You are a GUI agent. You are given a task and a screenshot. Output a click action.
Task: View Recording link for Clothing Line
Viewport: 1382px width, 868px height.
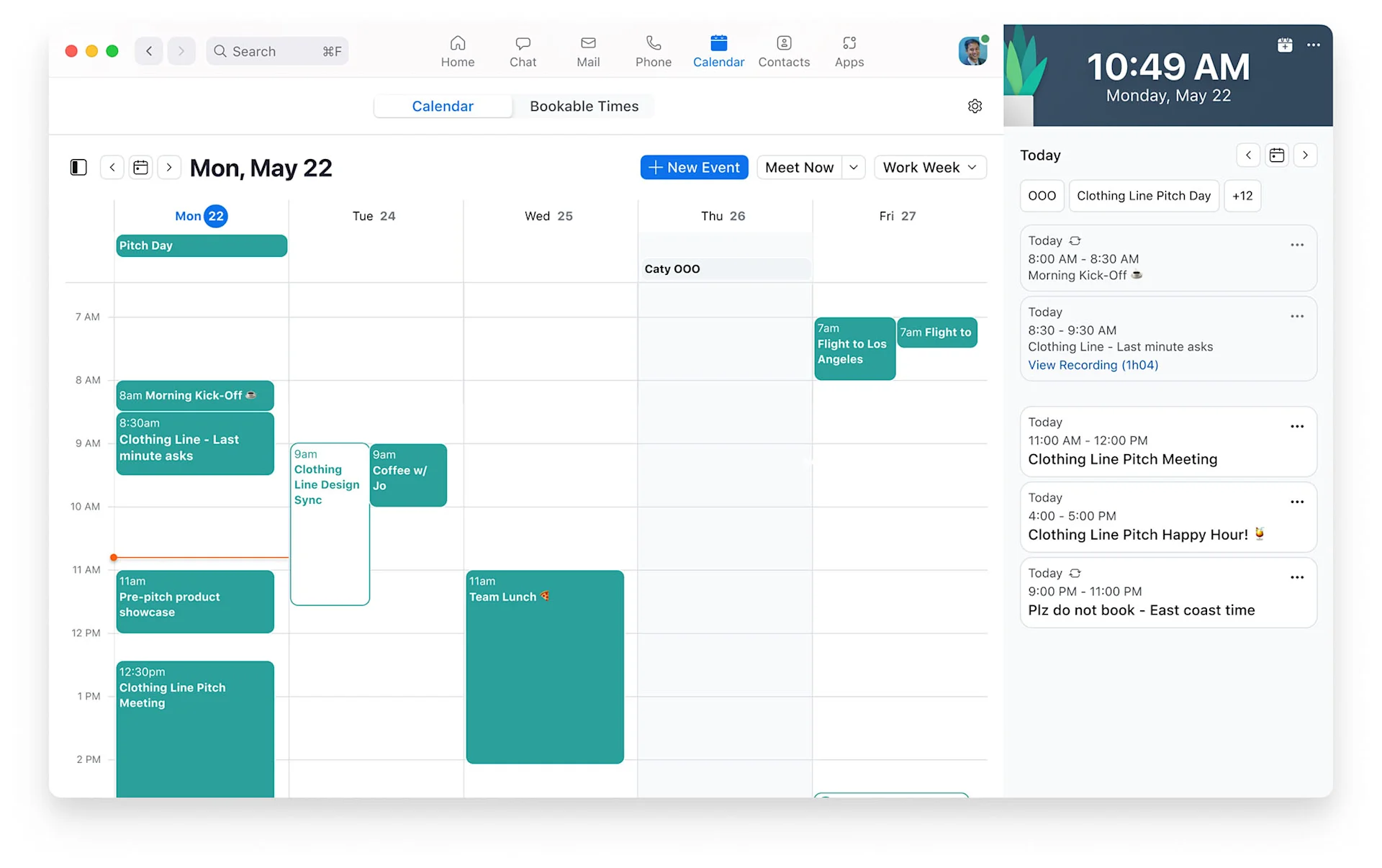click(1093, 364)
